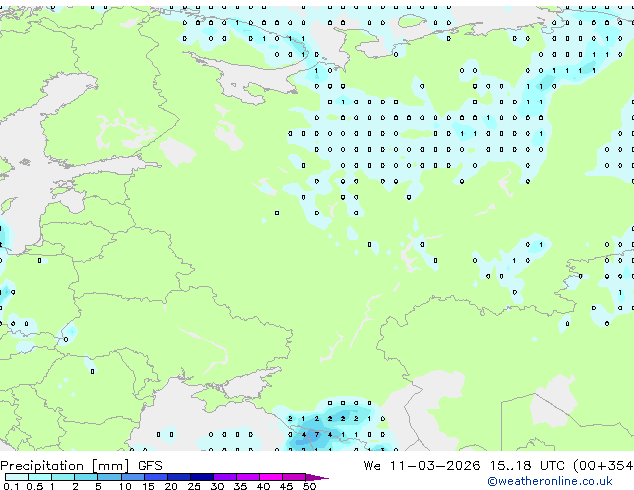Click legend swatch between 40 and 45

[x=271, y=477]
